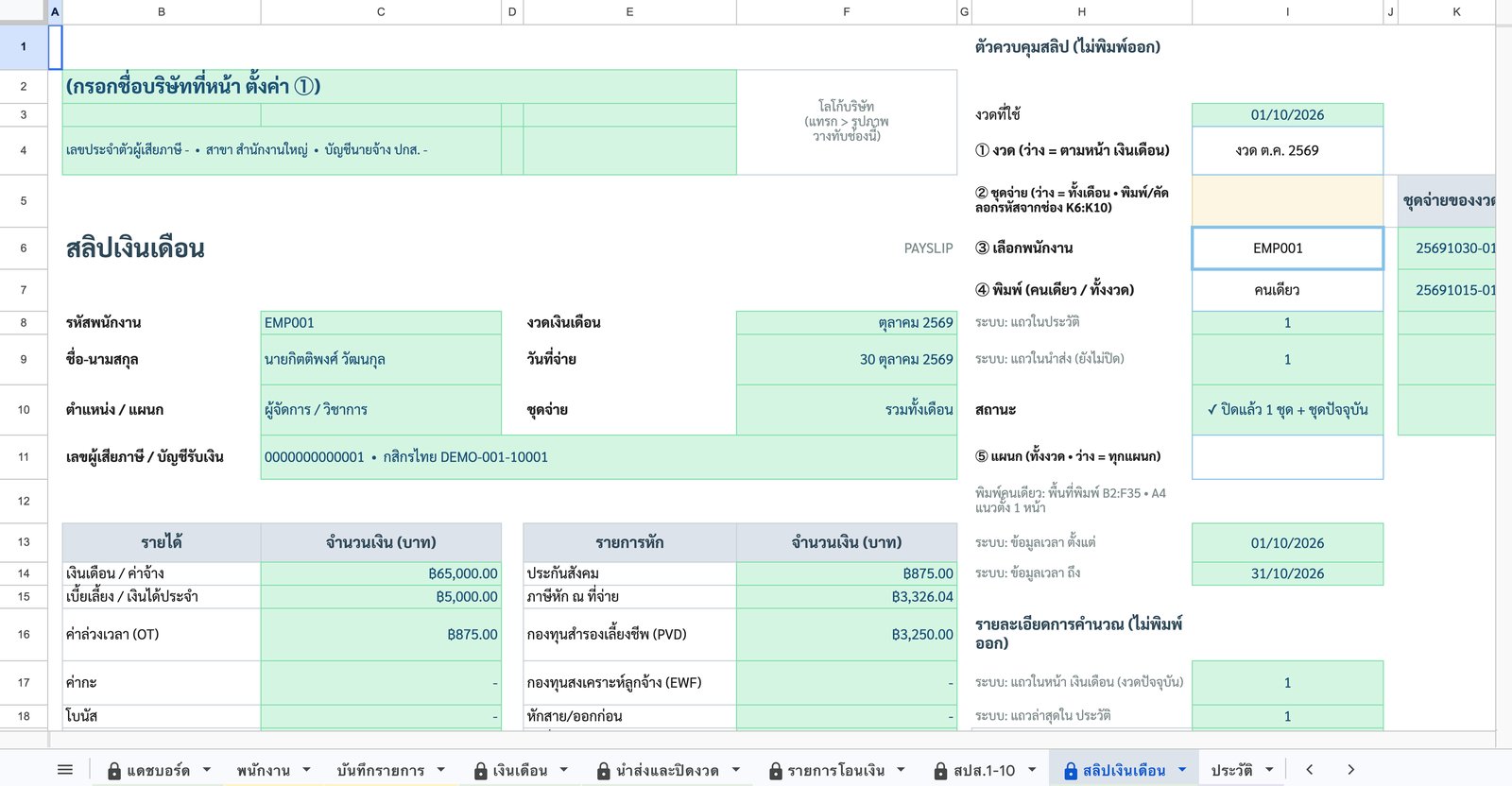Click the lock icon on รายการโอนเงิน tab
The image size is (1512, 786).
tap(776, 771)
